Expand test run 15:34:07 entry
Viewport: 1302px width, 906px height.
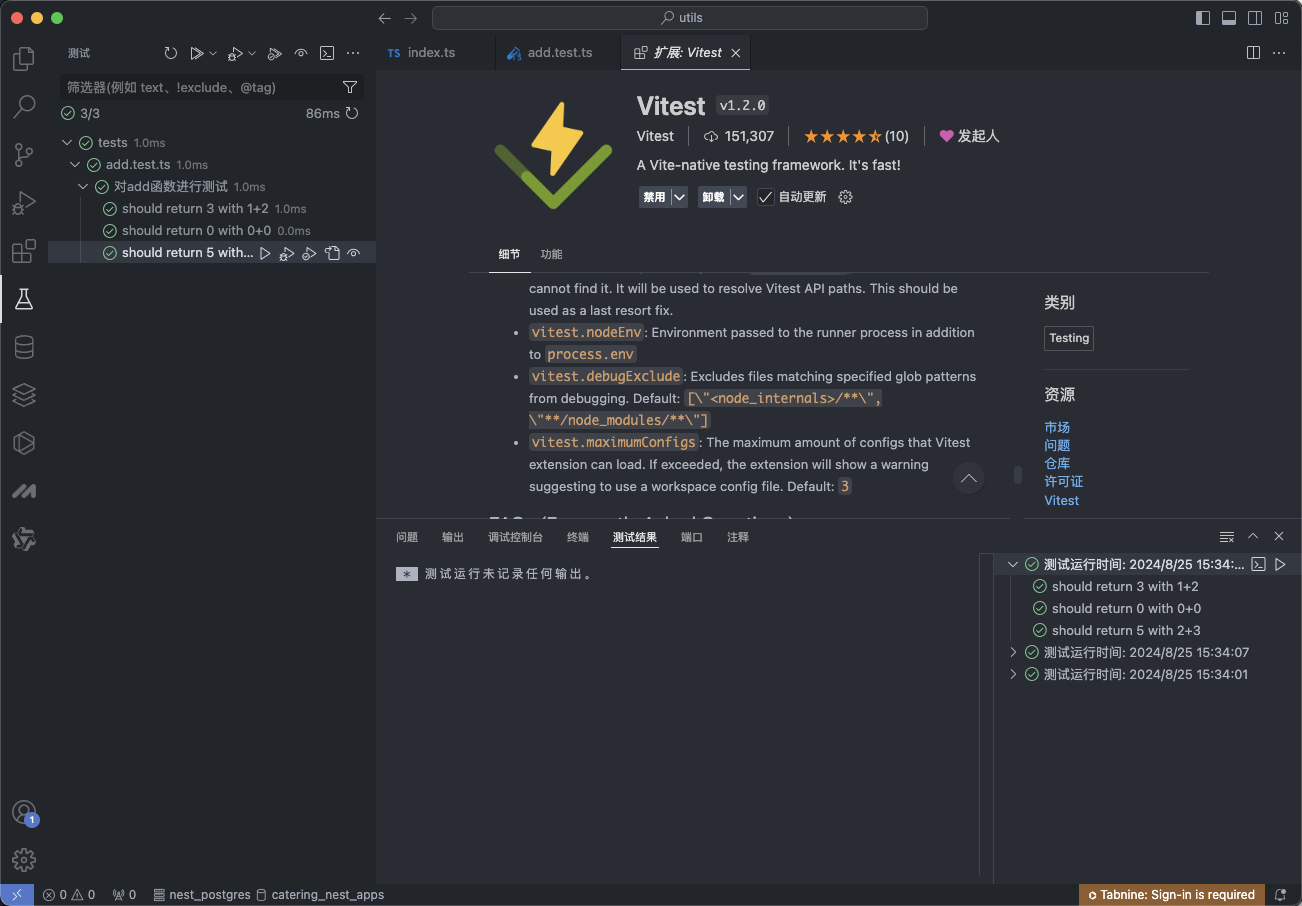point(1013,653)
